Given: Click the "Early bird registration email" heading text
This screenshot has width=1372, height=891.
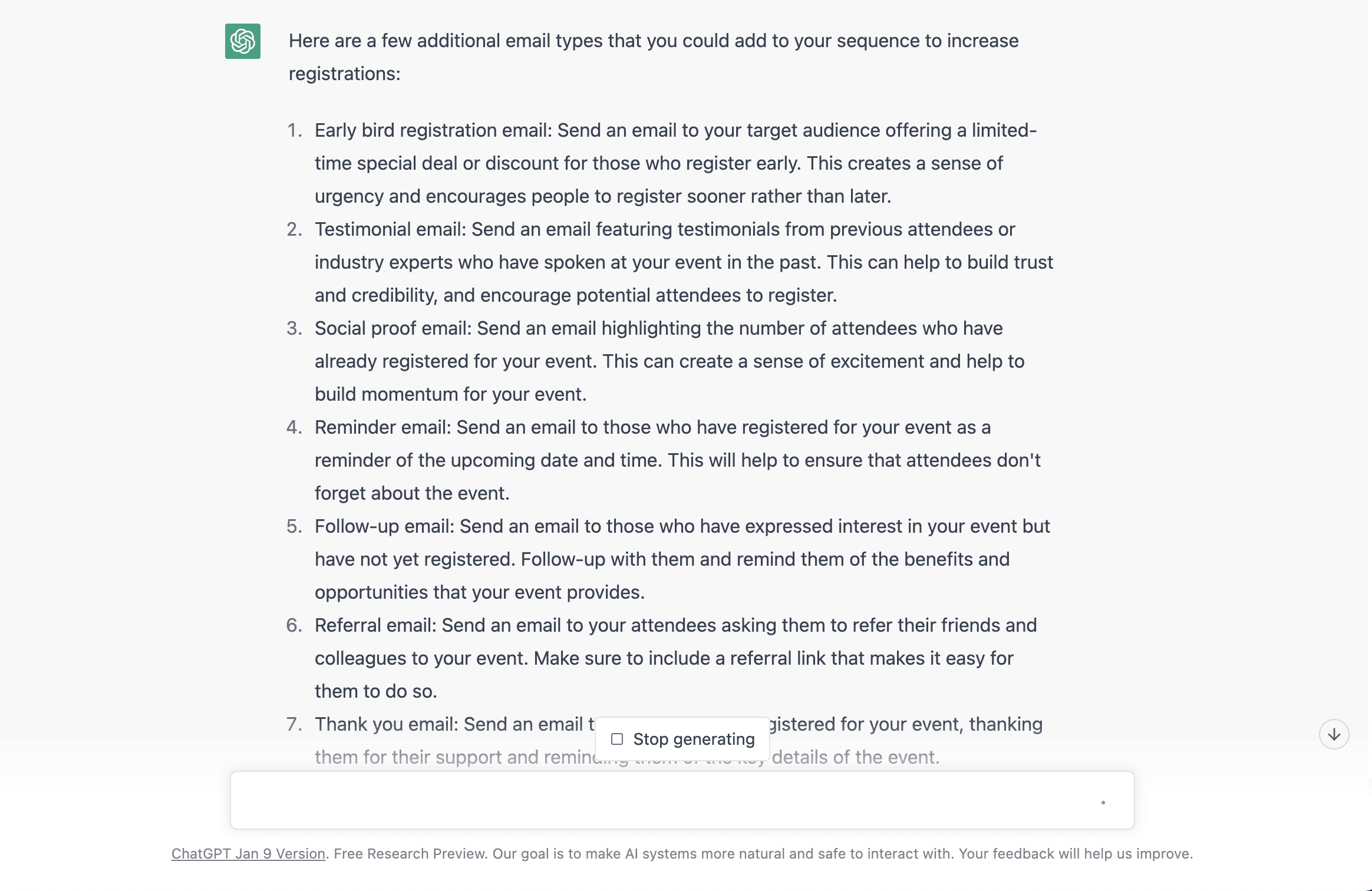Looking at the screenshot, I should (x=433, y=130).
